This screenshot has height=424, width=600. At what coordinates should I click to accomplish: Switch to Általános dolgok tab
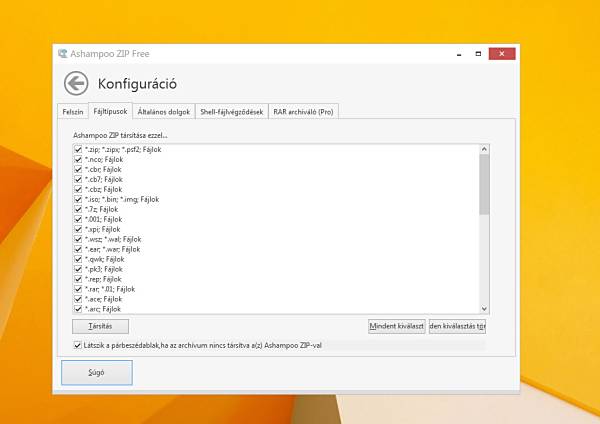tap(164, 112)
